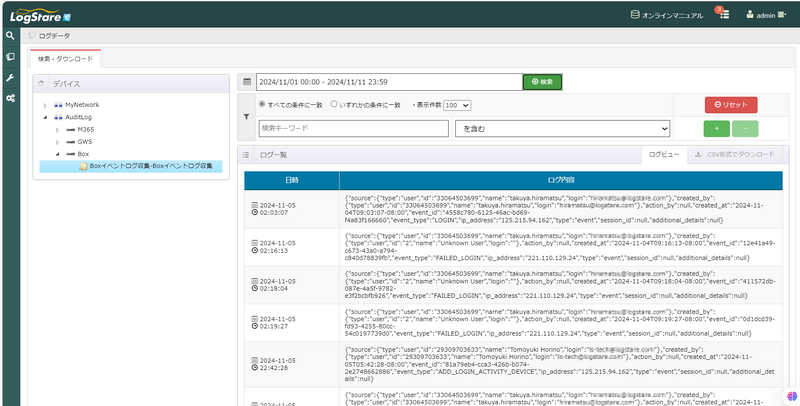800x406 pixels.
Task: Click the filter funnel icon
Action: tap(247, 116)
